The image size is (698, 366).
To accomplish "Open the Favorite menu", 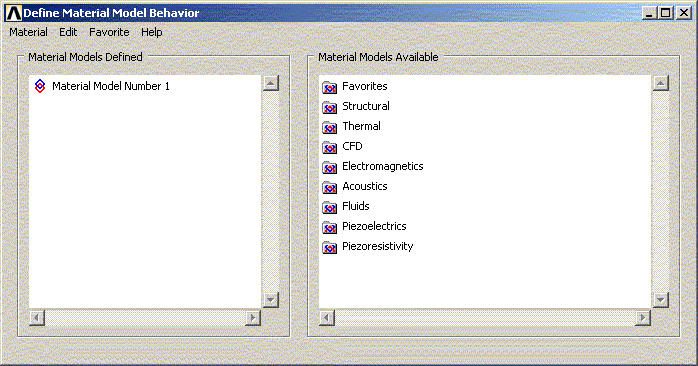I will tap(109, 32).
